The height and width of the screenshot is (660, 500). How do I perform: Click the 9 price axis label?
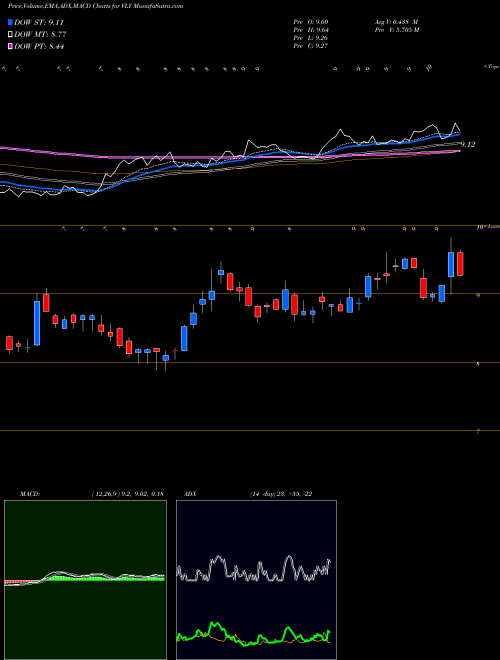click(478, 295)
